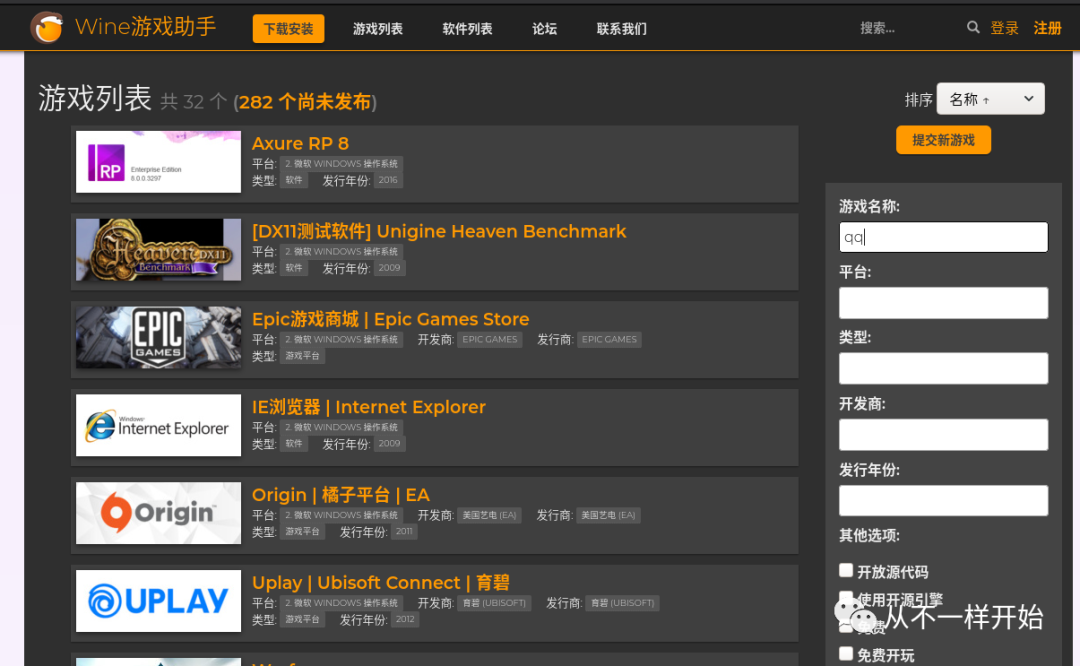This screenshot has width=1080, height=666.
Task: Click the magnifier search icon
Action: tap(973, 28)
